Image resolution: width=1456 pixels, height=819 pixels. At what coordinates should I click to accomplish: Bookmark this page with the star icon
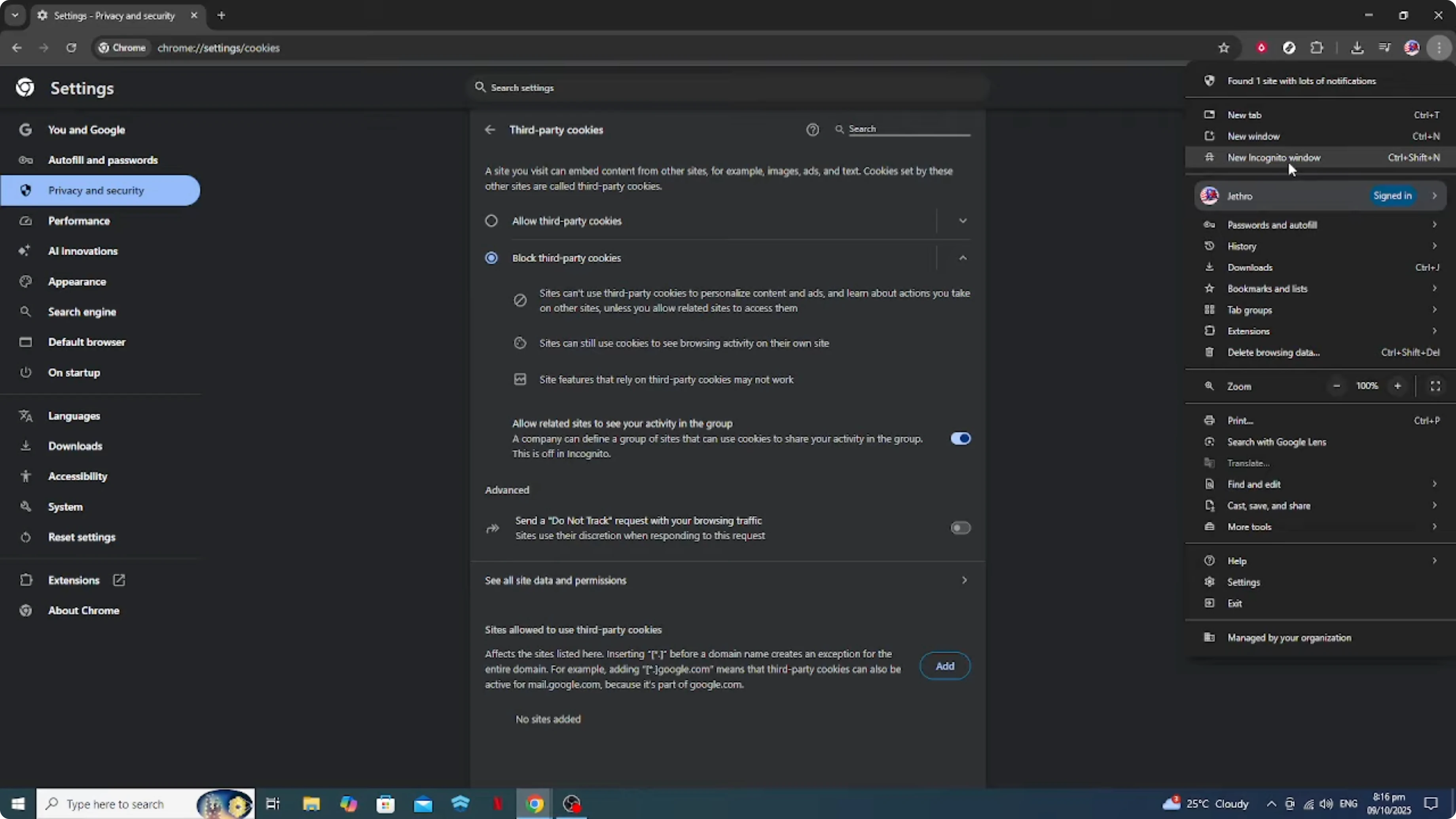coord(1223,47)
